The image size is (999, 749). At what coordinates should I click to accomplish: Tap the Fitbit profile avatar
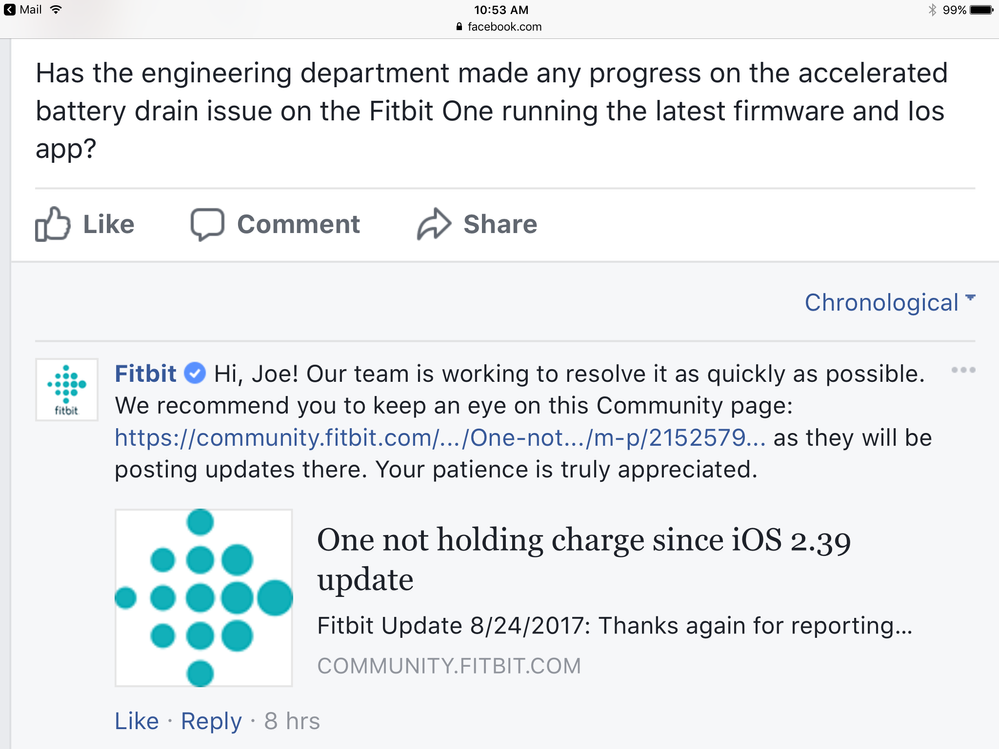[x=67, y=389]
